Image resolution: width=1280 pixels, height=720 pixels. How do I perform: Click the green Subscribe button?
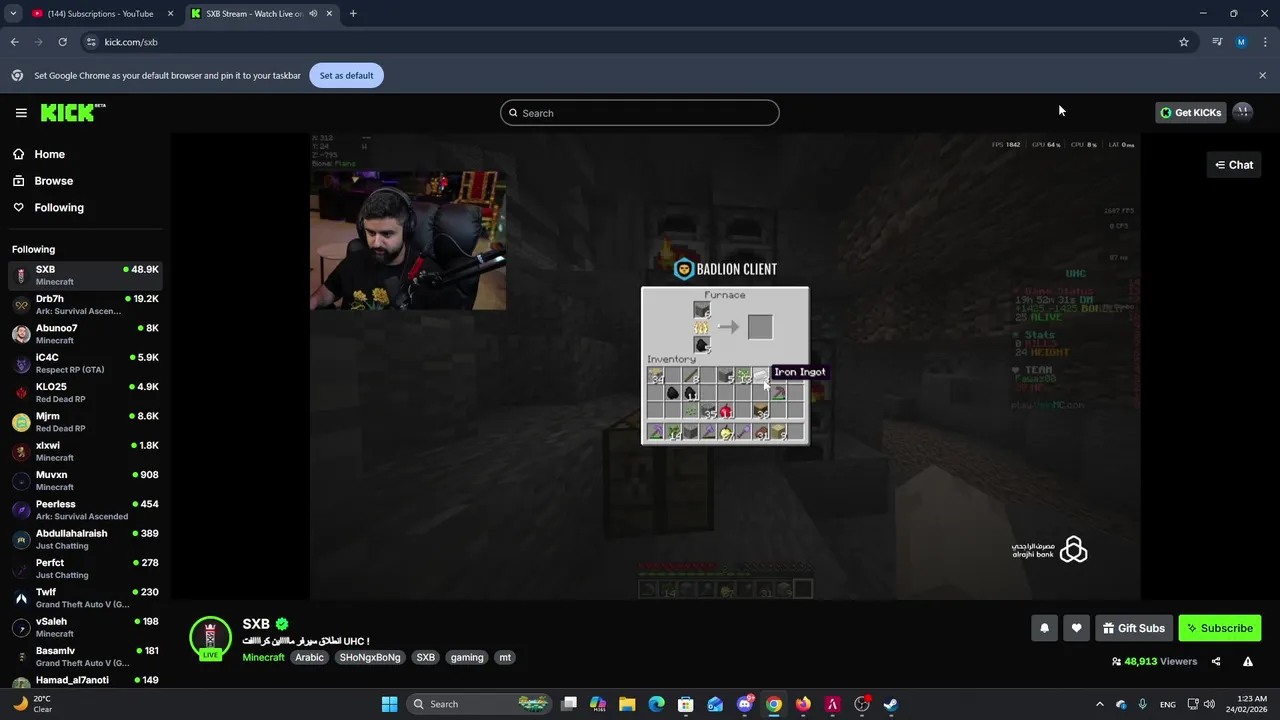1220,628
